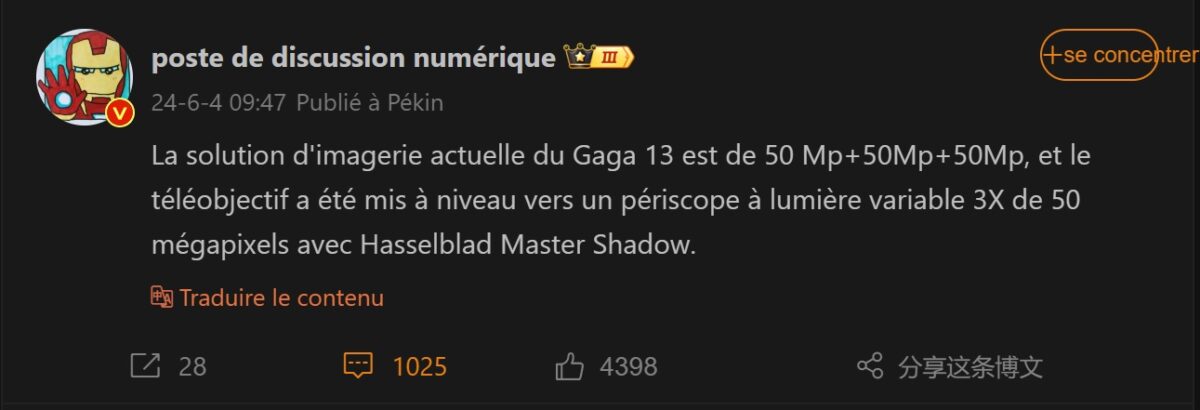
Task: Toggle like with the thumbs-up icon
Action: [x=569, y=366]
